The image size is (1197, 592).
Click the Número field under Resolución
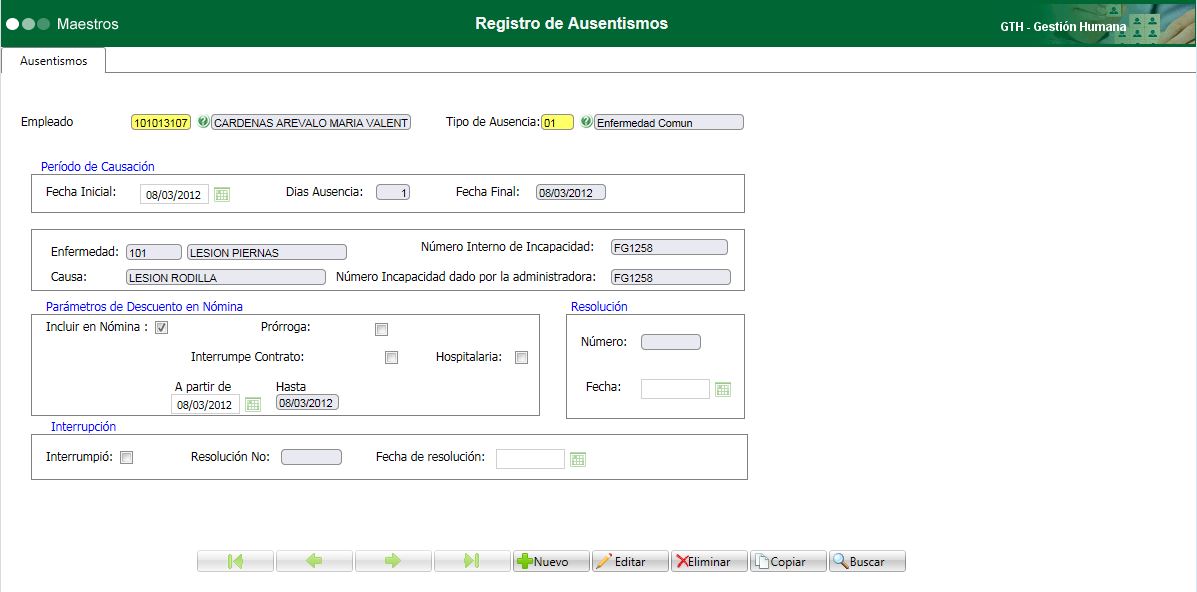click(x=670, y=341)
